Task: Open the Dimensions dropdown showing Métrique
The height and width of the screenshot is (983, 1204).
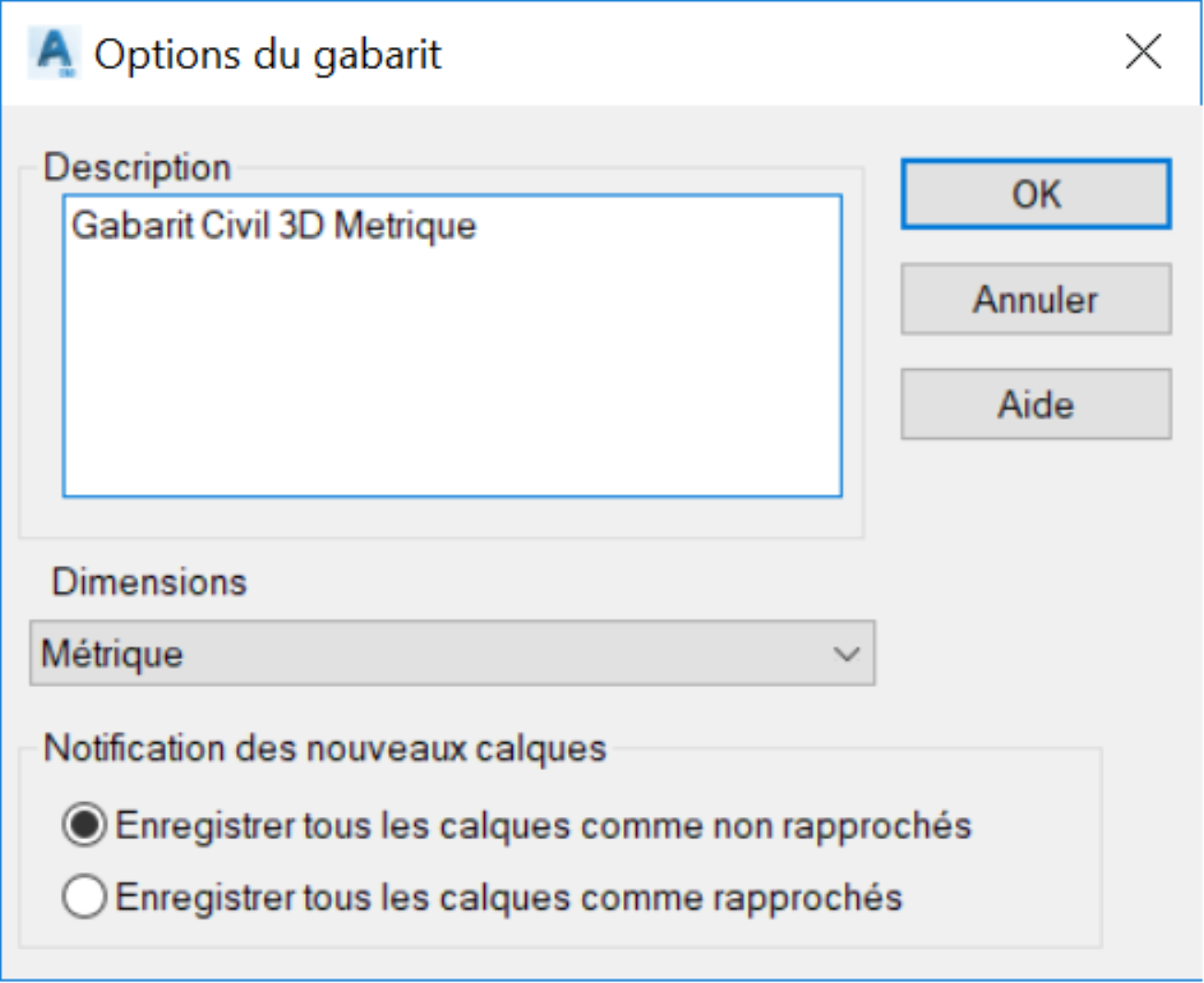Action: click(452, 654)
